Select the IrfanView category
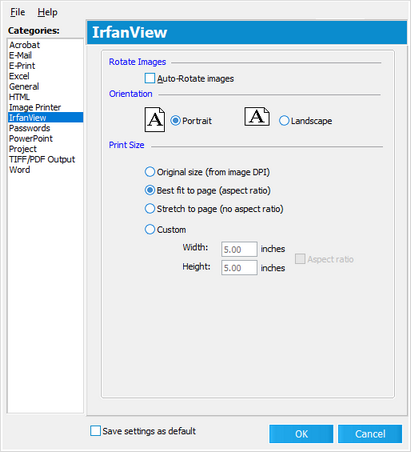 [x=45, y=117]
